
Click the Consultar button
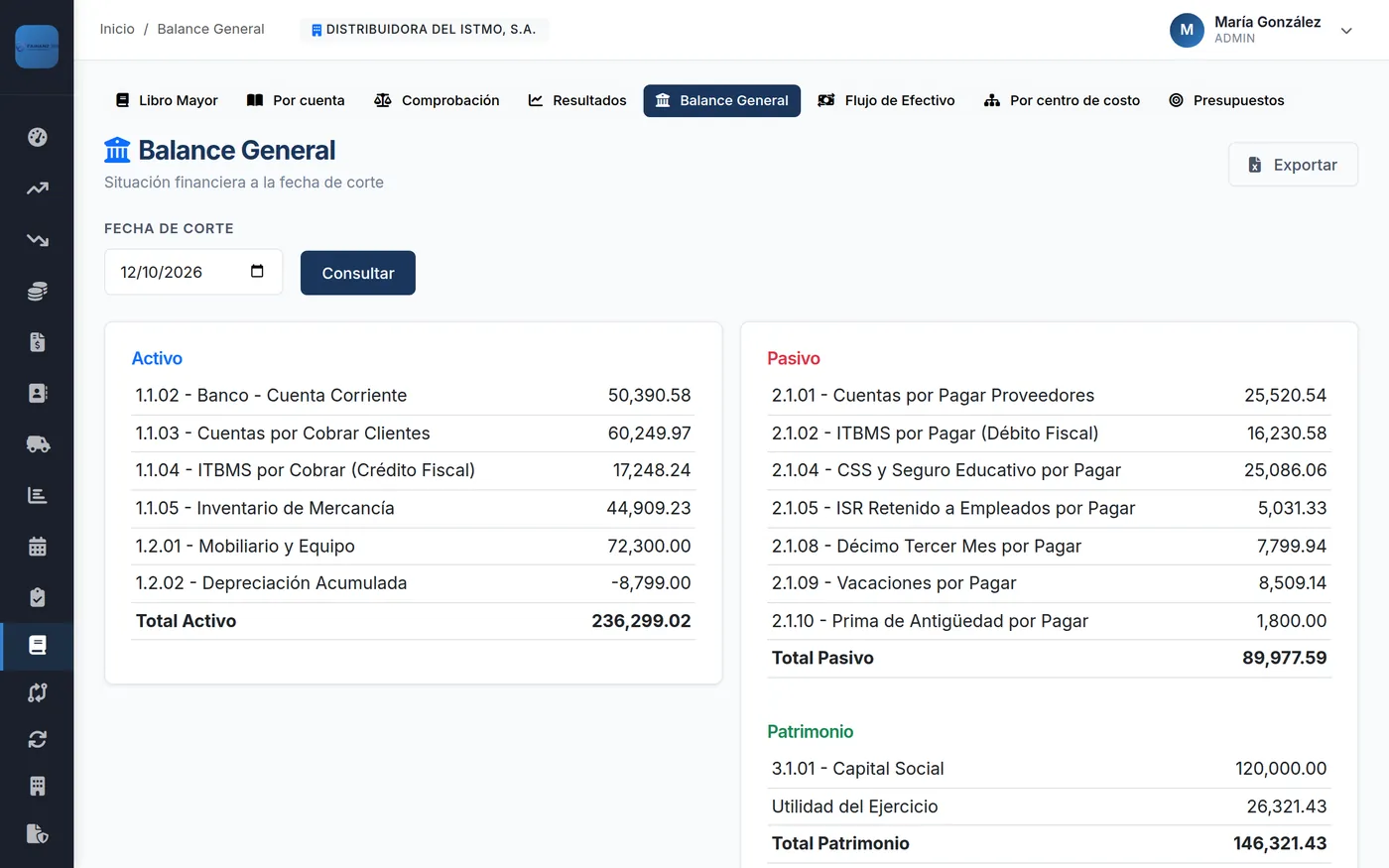358,273
